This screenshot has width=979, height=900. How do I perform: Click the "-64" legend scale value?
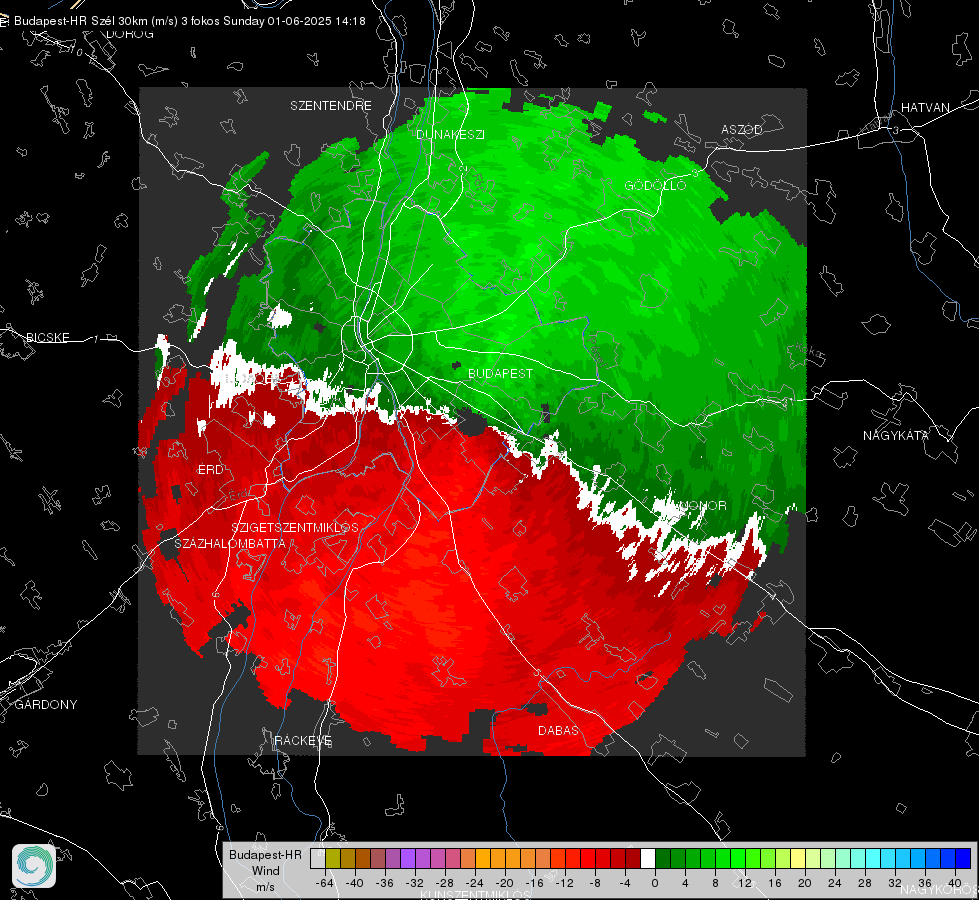[325, 883]
